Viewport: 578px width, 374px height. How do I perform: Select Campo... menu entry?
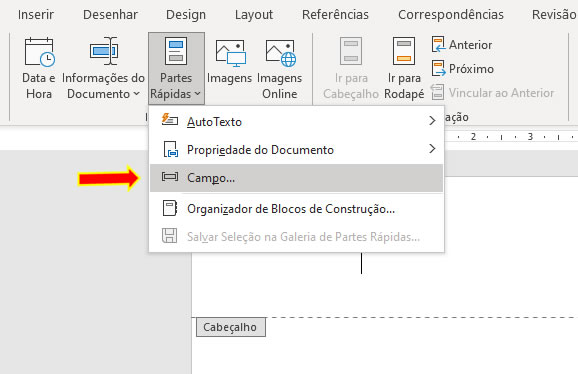[296, 178]
